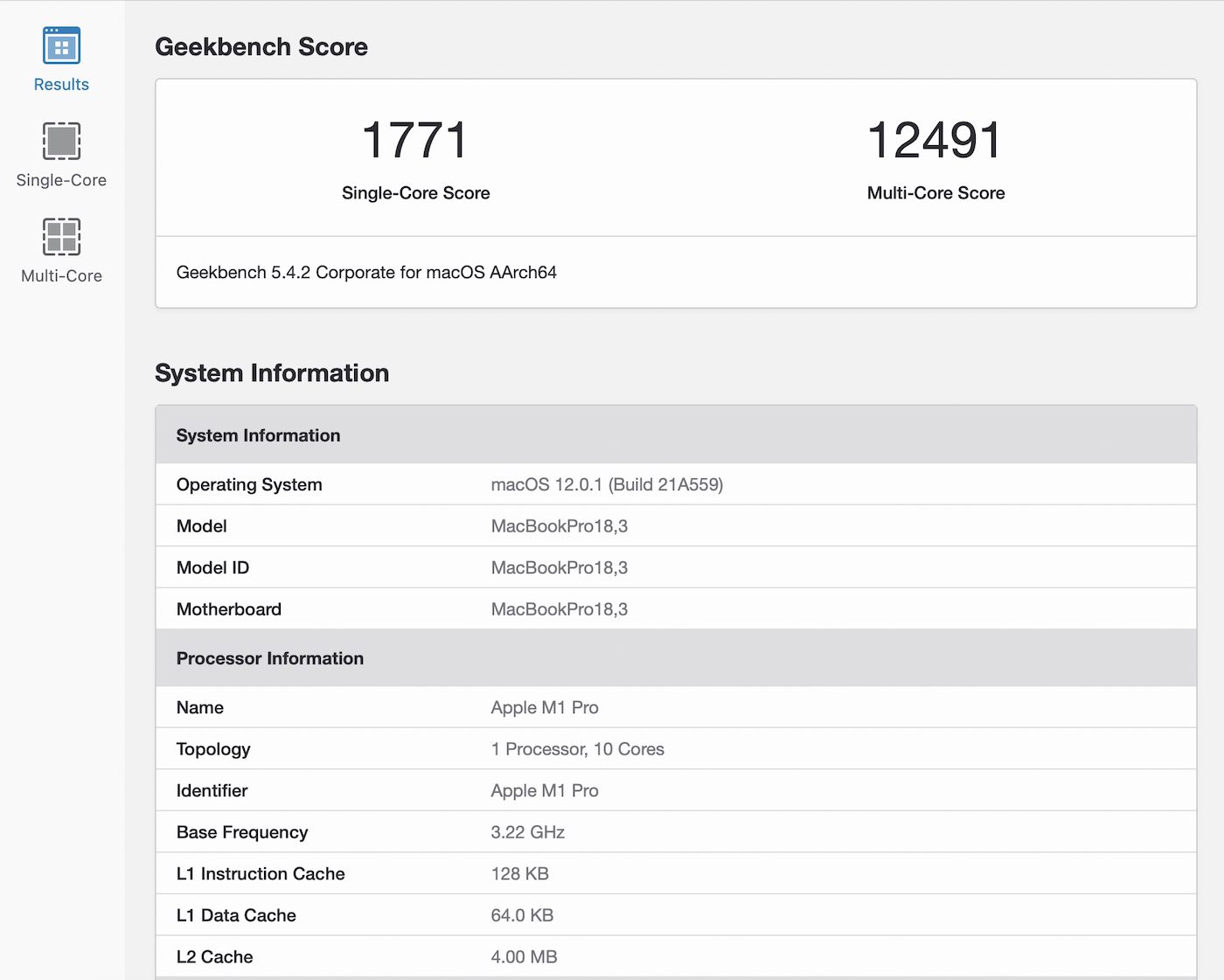This screenshot has width=1224, height=980.
Task: Open the Results view icon in sidebar
Action: [61, 45]
